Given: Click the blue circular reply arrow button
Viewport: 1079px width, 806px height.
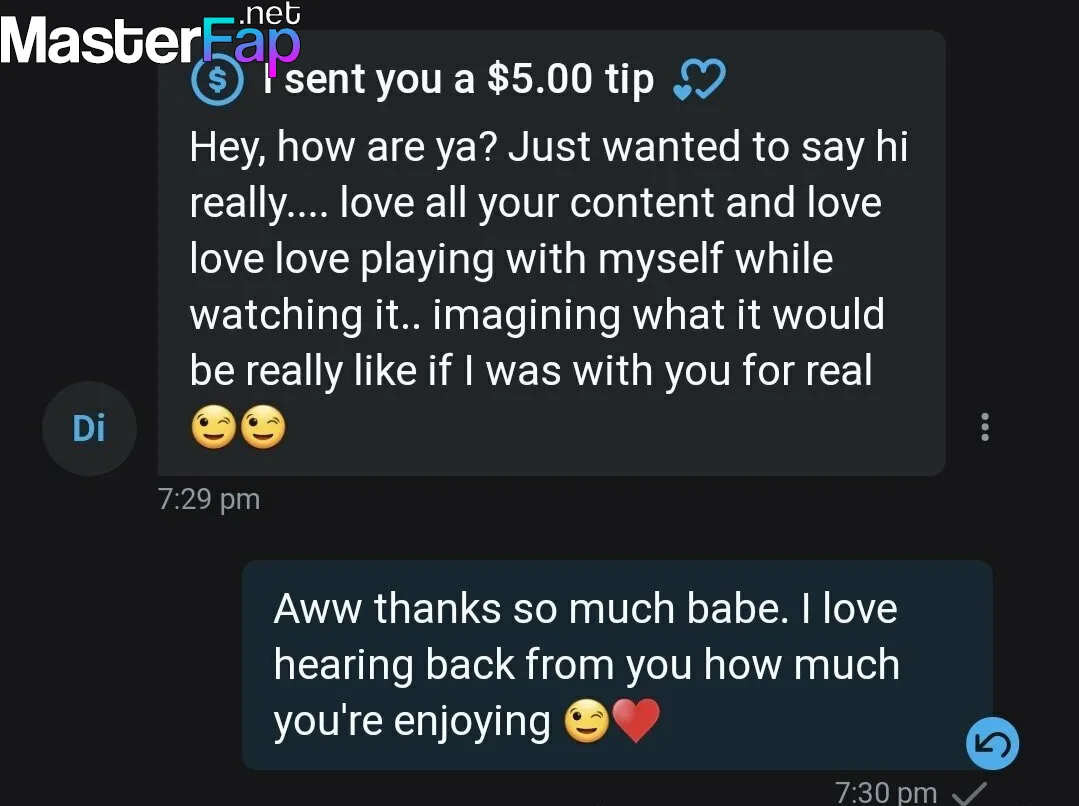Looking at the screenshot, I should (x=992, y=743).
